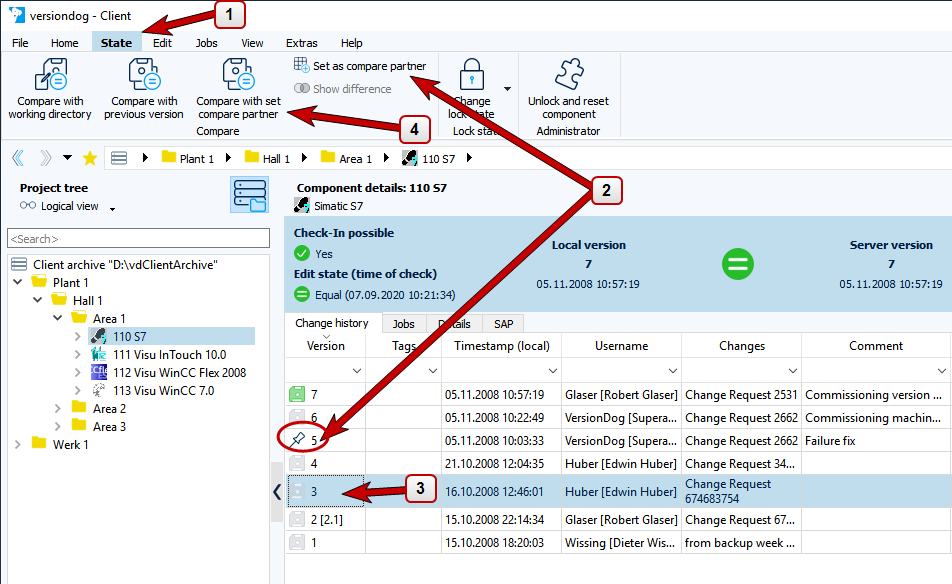
Task: Expand the Werk 1 tree node
Action: (18, 444)
